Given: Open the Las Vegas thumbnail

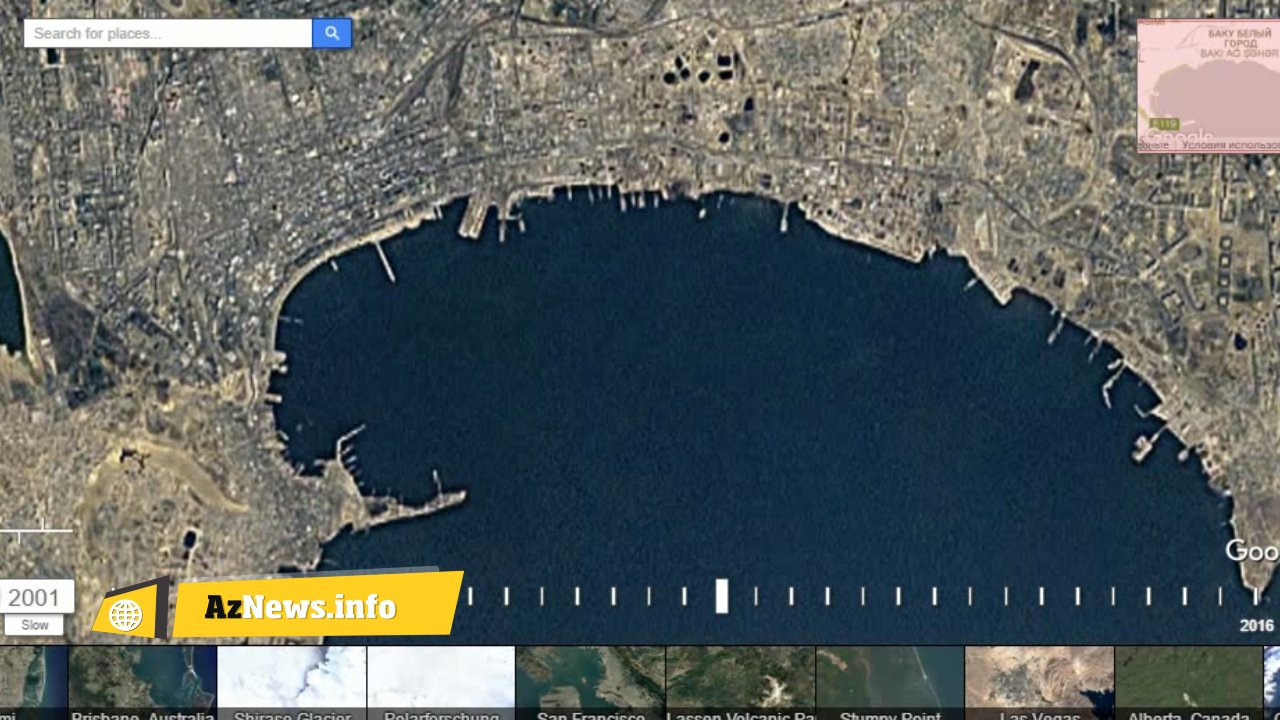Looking at the screenshot, I should (1039, 683).
